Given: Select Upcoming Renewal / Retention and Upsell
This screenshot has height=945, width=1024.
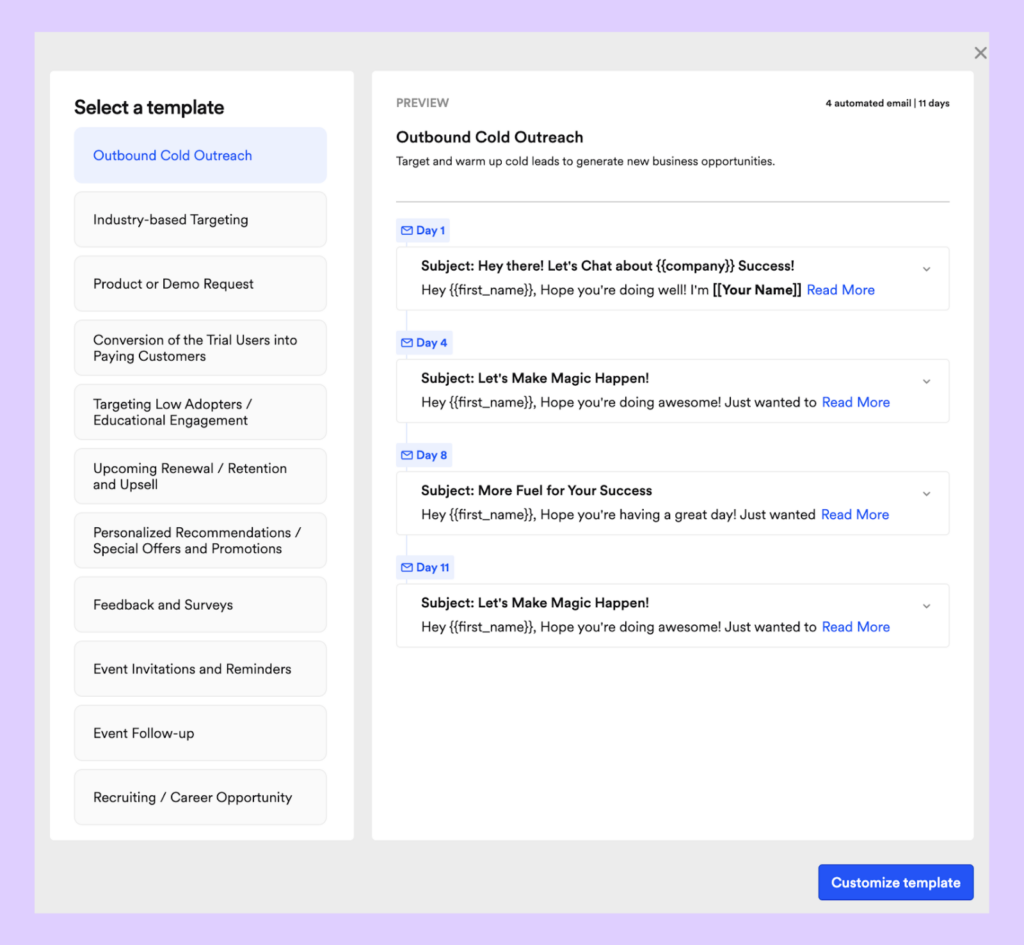Looking at the screenshot, I should 200,476.
